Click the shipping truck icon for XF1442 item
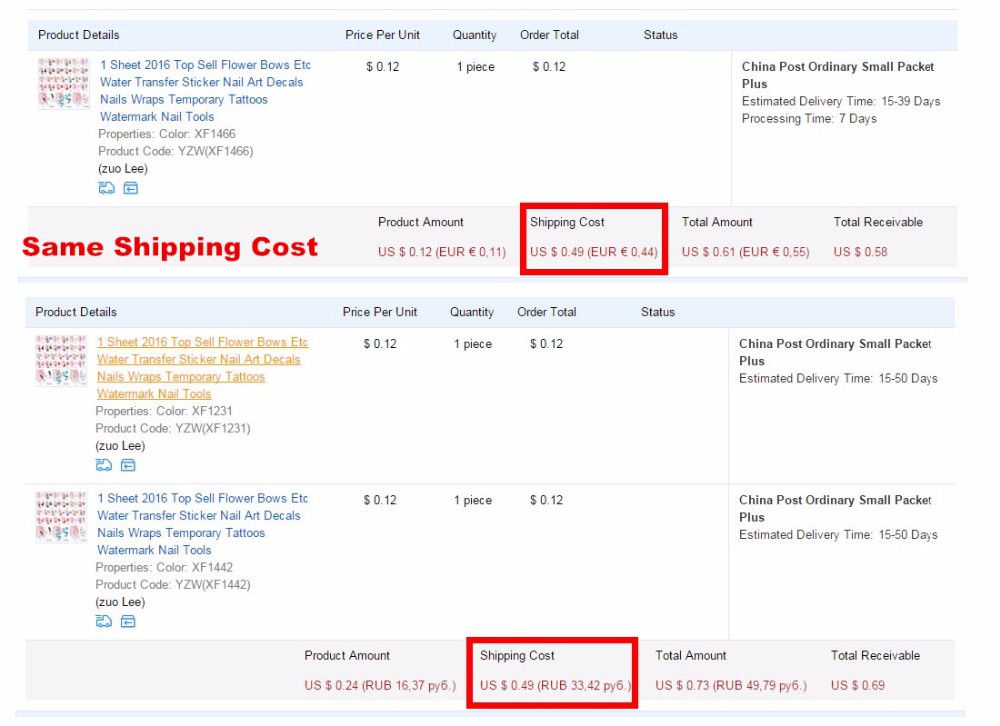 tap(104, 621)
